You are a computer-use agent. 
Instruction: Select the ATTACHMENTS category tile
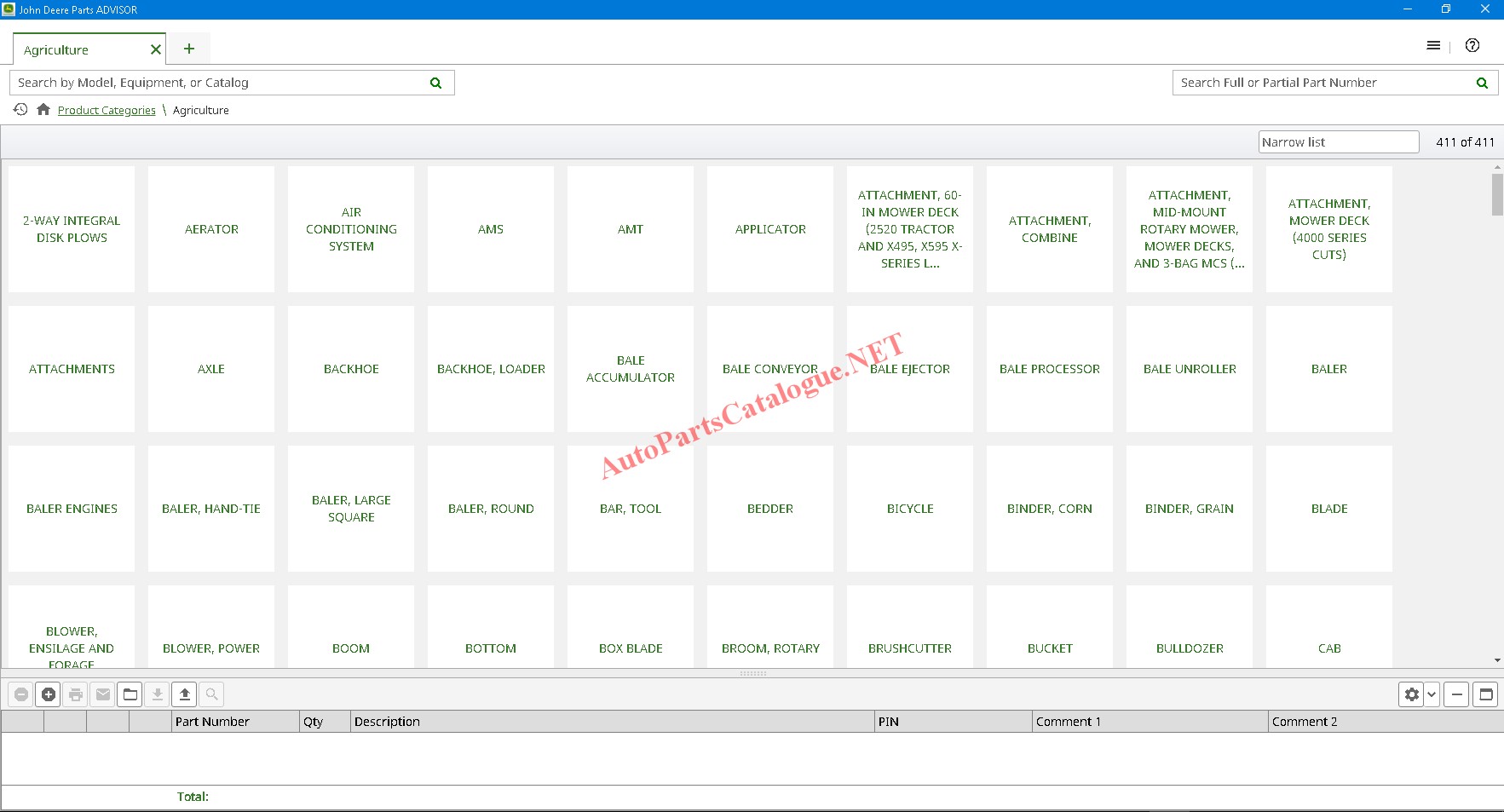pos(72,369)
